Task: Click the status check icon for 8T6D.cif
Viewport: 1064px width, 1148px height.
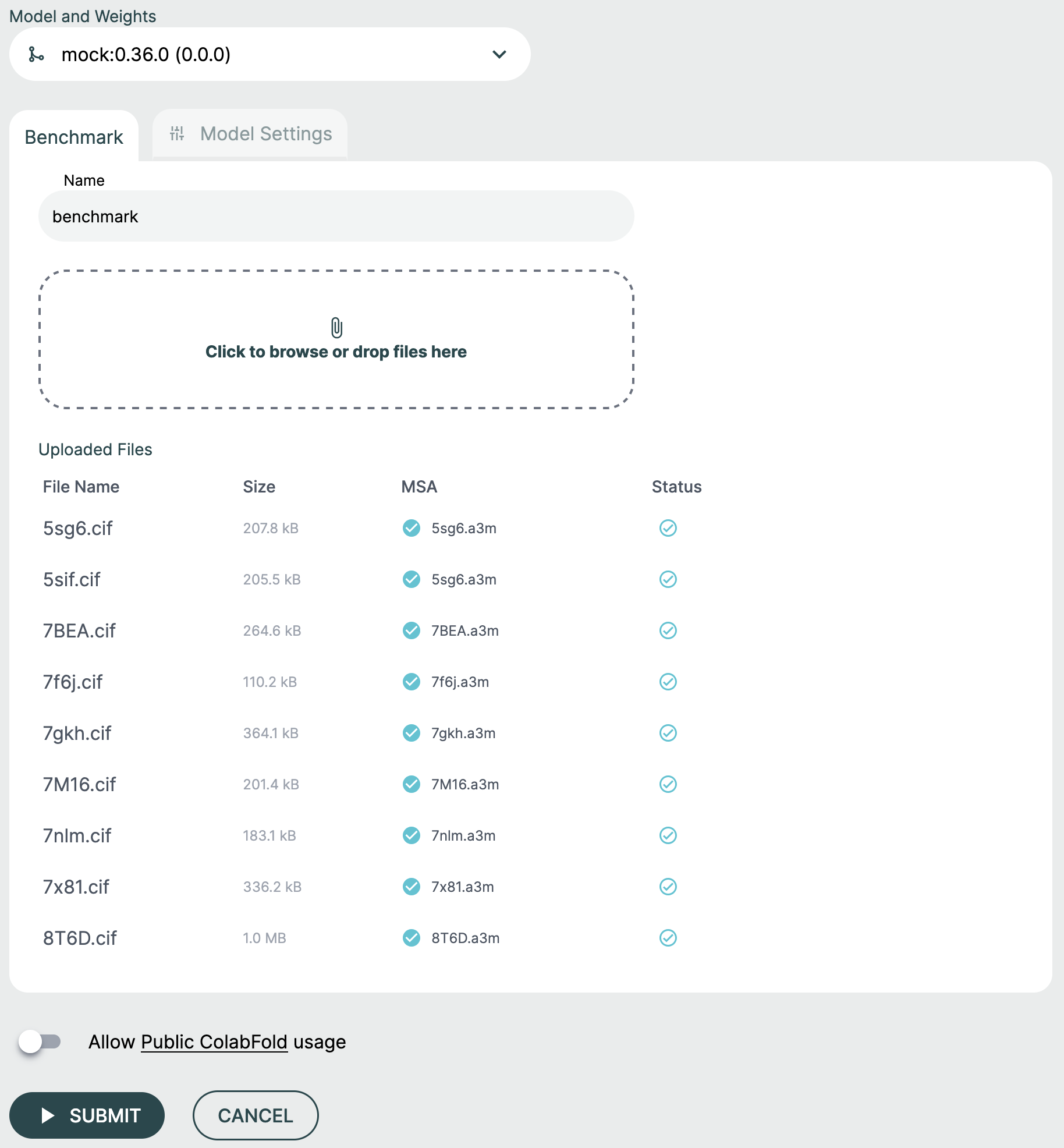Action: coord(668,937)
